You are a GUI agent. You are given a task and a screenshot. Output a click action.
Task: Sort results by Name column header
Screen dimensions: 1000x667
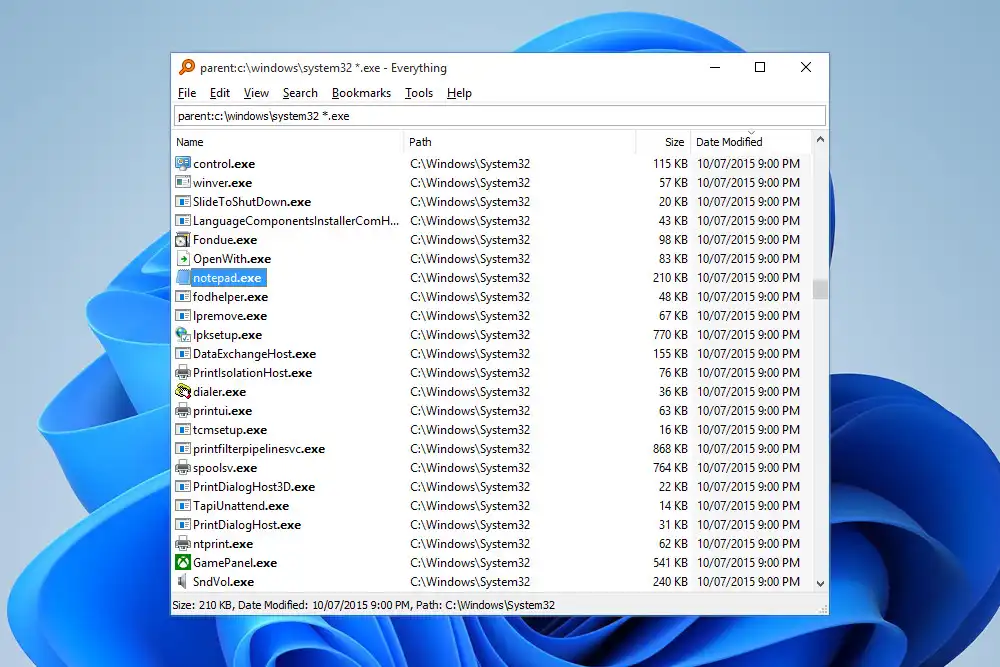190,142
